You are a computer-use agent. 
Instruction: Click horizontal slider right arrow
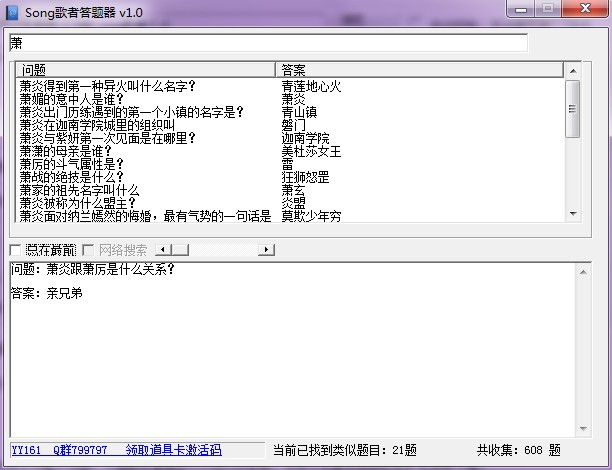(x=266, y=249)
